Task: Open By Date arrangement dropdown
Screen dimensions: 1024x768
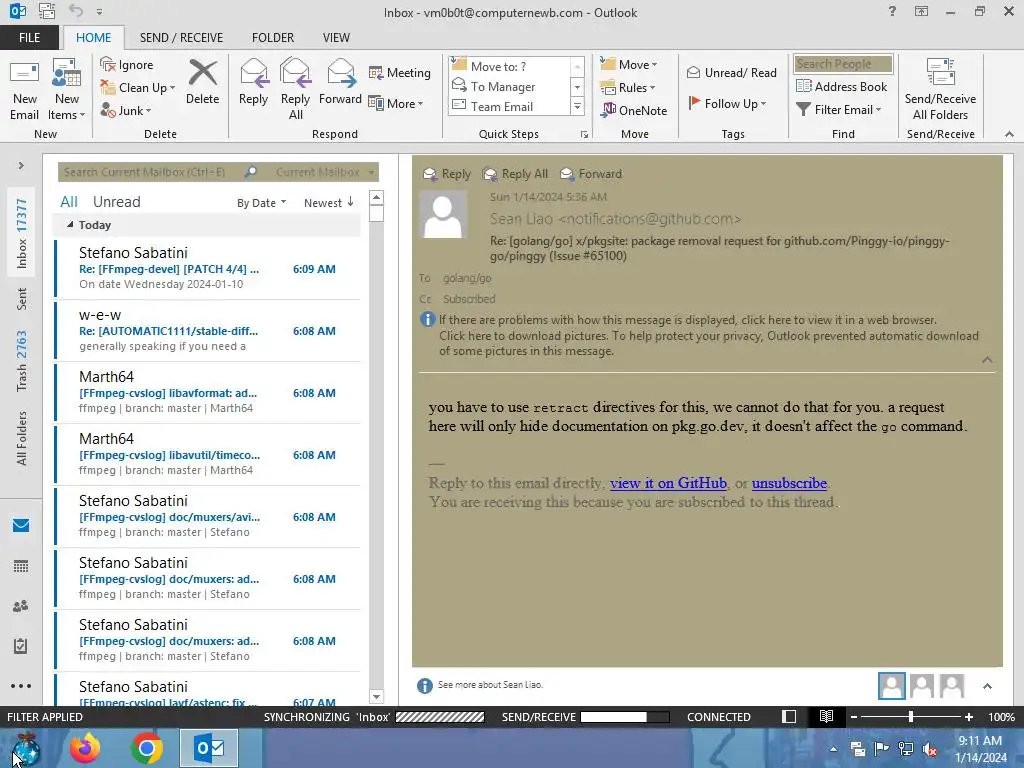Action: (x=261, y=203)
